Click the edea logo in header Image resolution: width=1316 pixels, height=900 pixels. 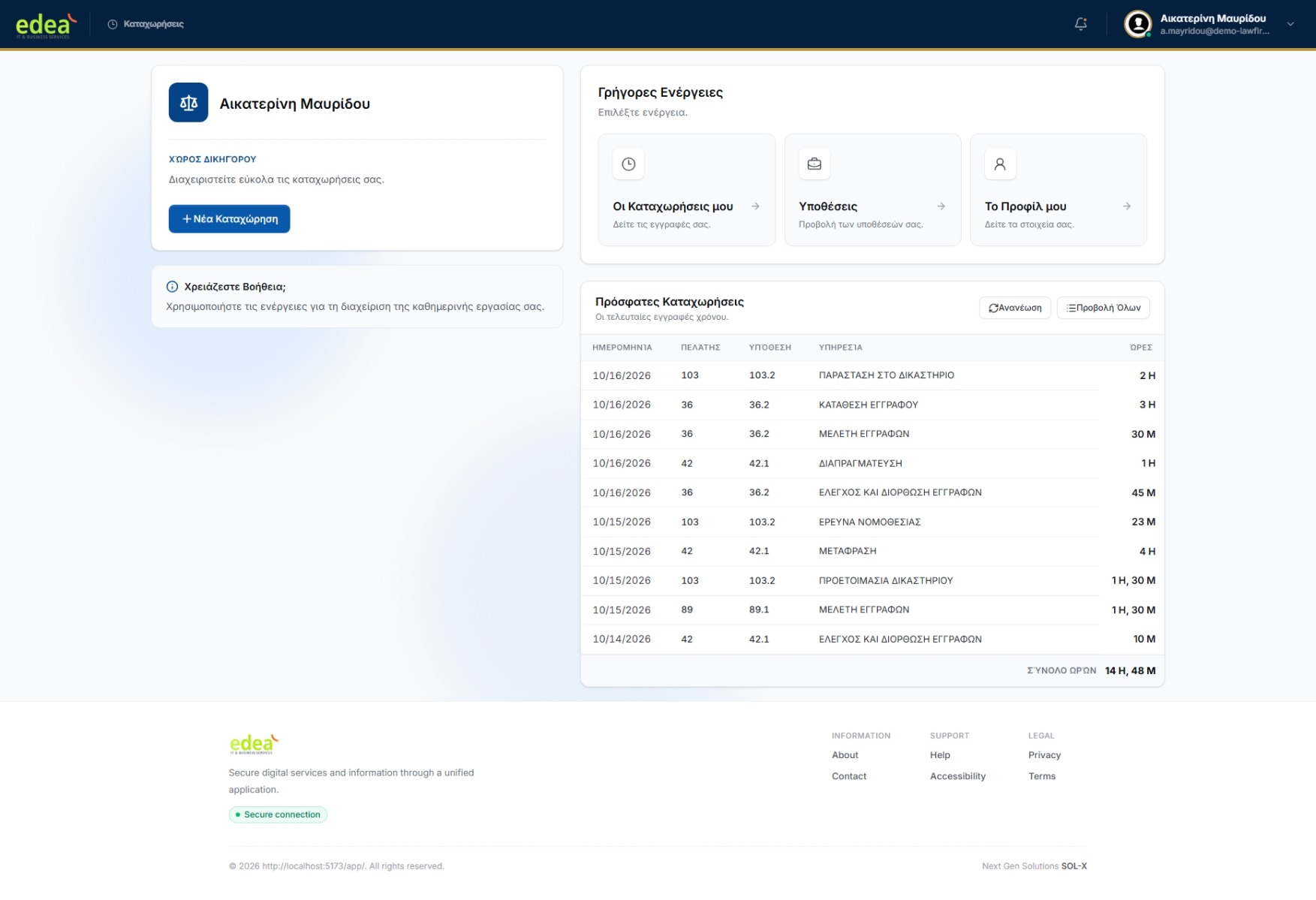(x=46, y=25)
